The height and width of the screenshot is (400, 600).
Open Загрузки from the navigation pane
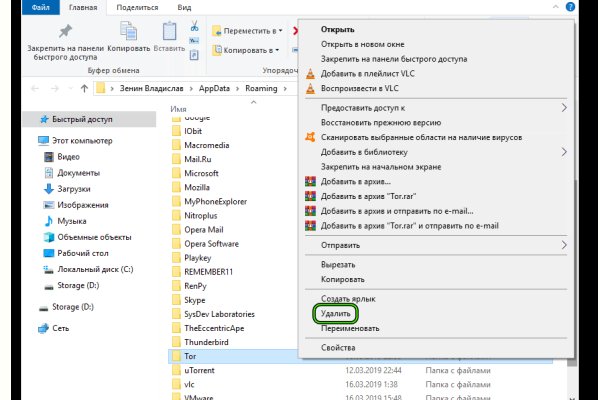(x=50, y=188)
